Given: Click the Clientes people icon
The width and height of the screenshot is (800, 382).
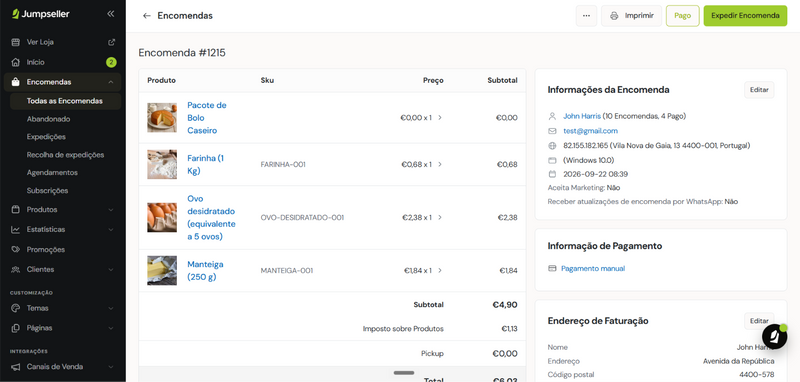Looking at the screenshot, I should [16, 269].
